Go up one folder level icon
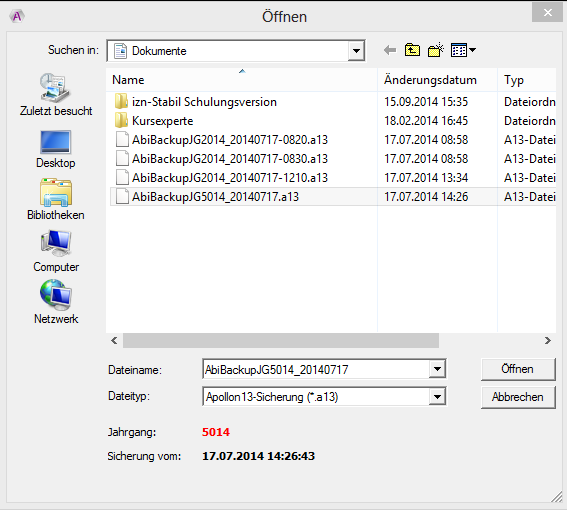The image size is (567, 510). (x=412, y=50)
